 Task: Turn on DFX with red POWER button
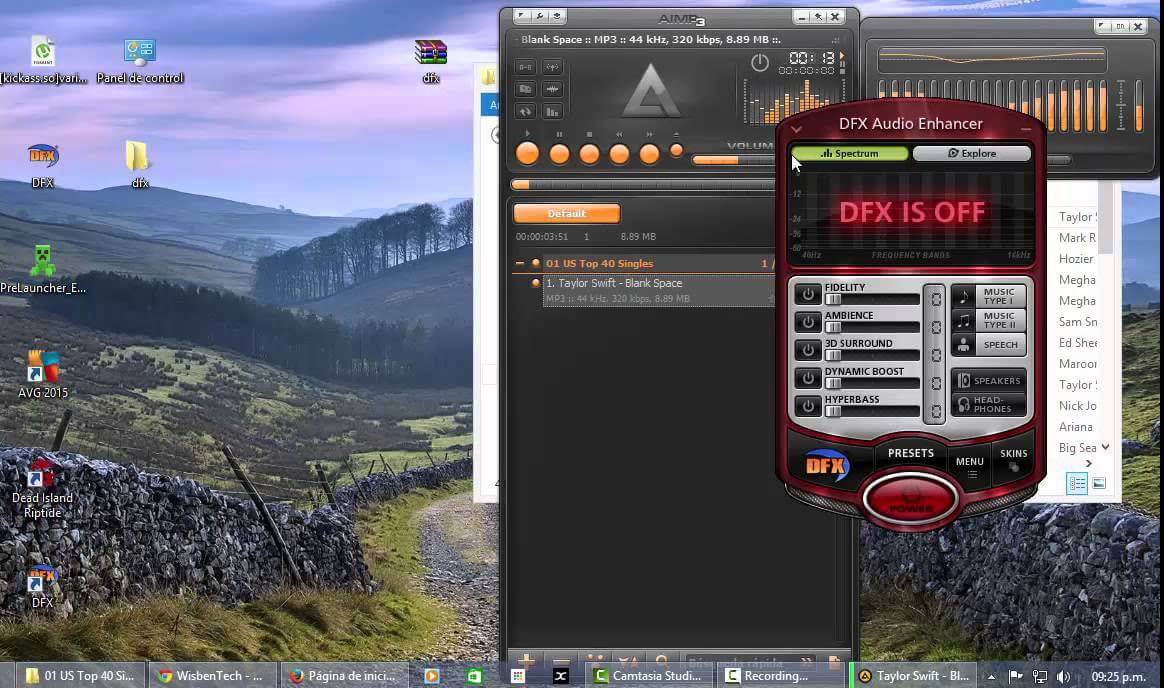(x=911, y=499)
